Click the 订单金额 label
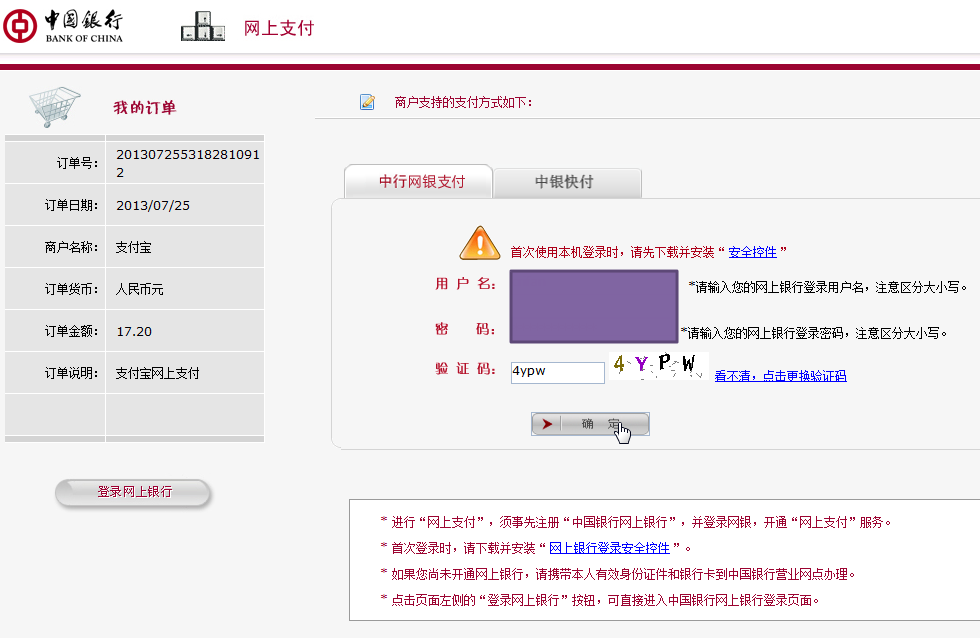This screenshot has height=638, width=980. 71,331
